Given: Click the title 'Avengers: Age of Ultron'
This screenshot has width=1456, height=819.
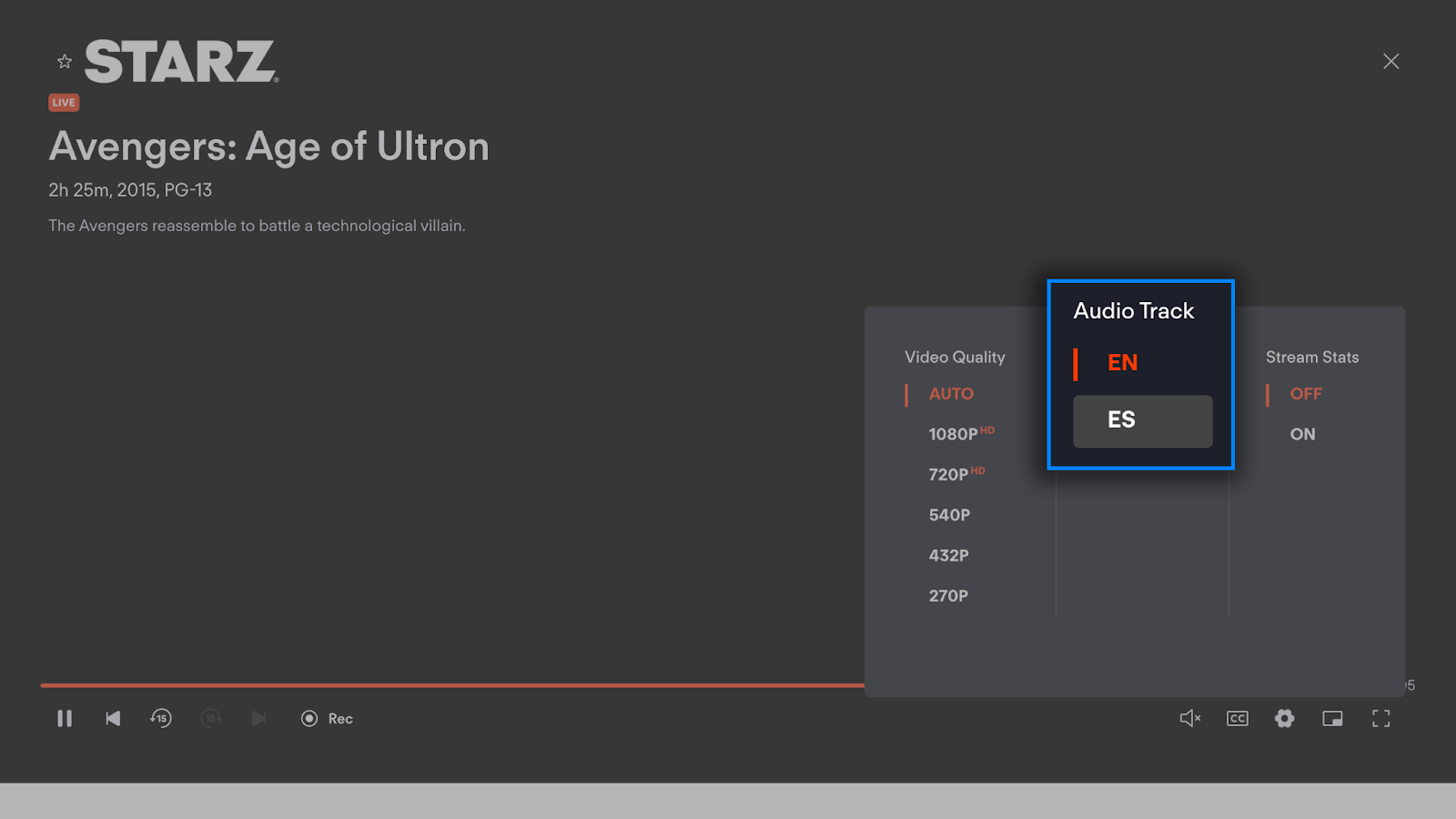Looking at the screenshot, I should click(268, 147).
